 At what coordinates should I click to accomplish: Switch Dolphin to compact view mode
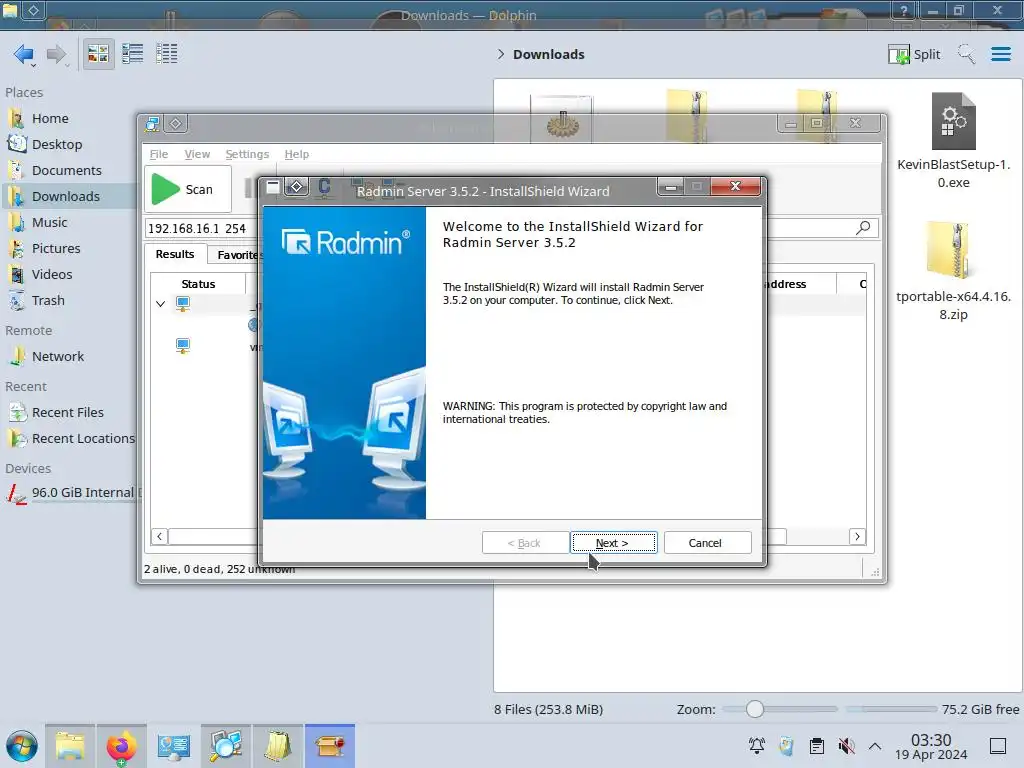tap(133, 54)
